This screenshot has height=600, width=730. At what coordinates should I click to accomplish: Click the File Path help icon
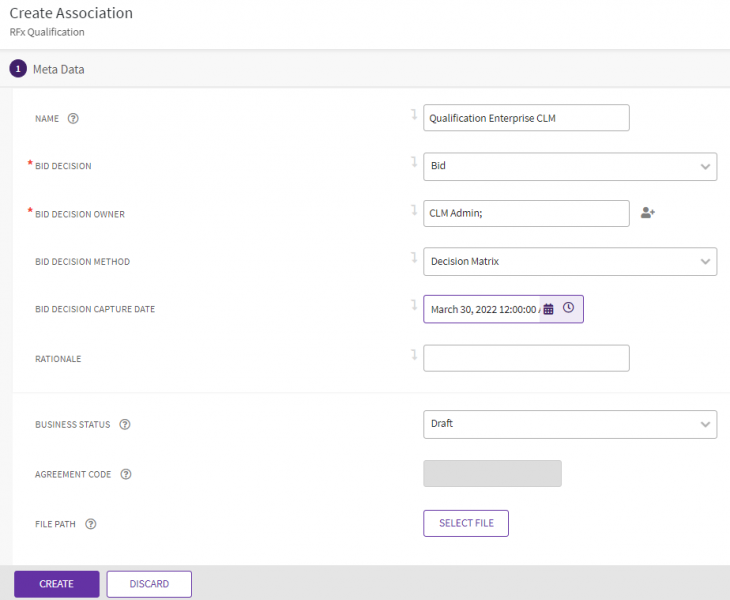[91, 524]
